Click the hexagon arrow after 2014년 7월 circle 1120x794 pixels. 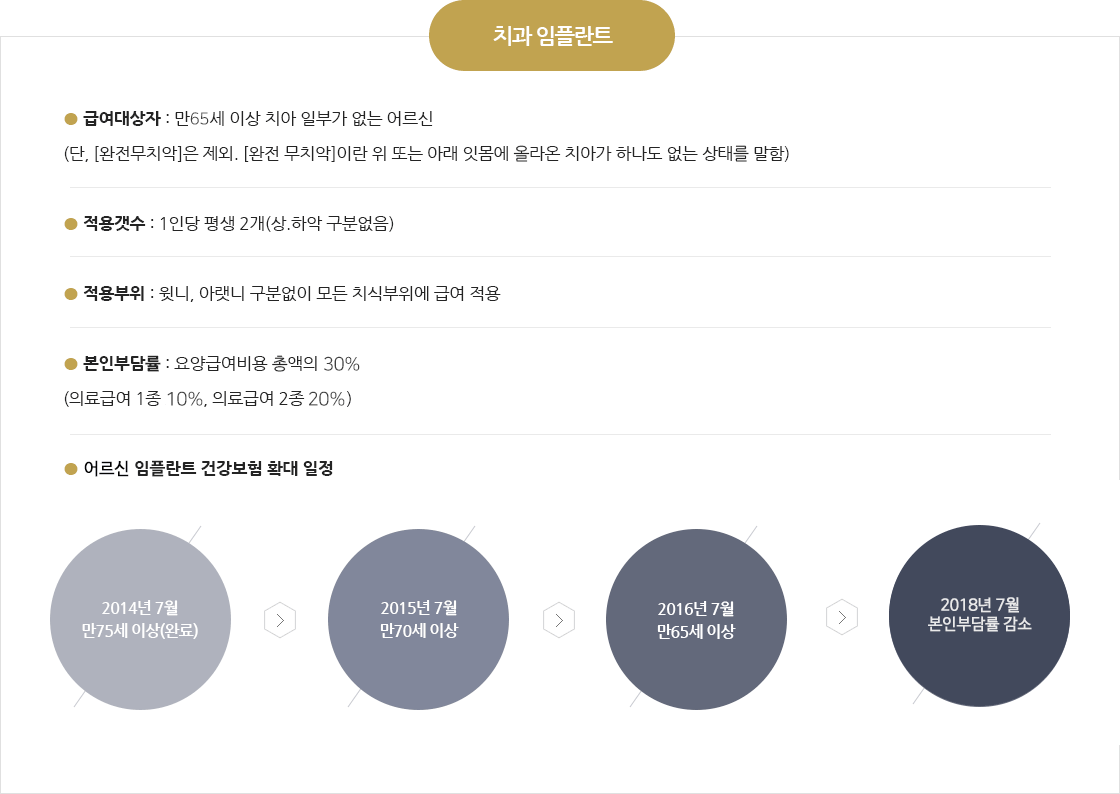coord(280,620)
